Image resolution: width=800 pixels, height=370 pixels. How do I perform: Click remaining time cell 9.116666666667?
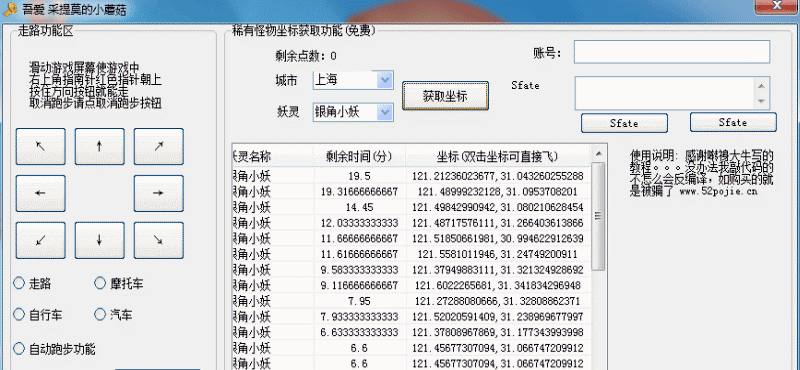click(x=360, y=285)
